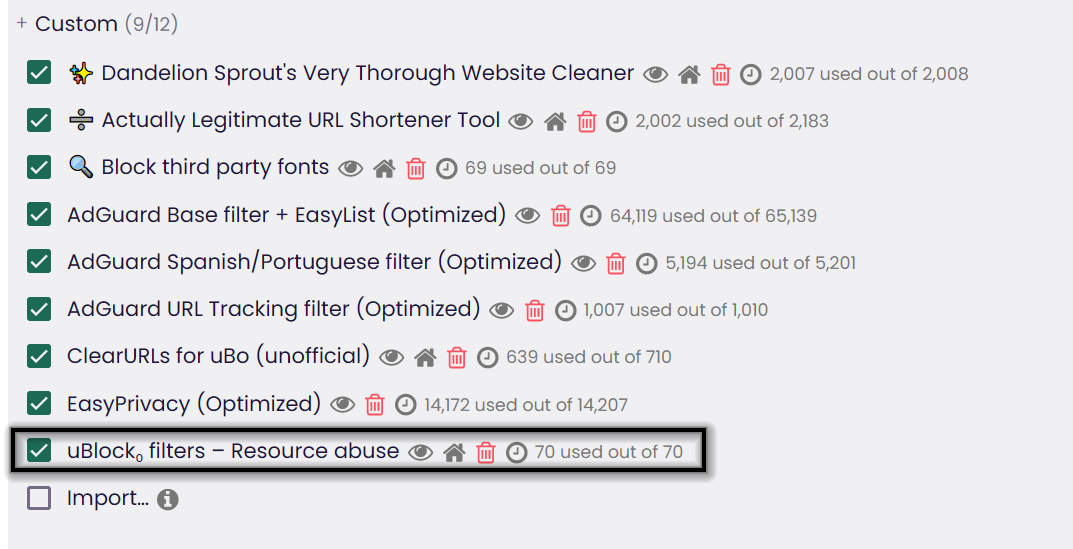Disable AdGuard URL Tracking filter checkbox
Screen dimensions: 1073x549
pos(39,310)
